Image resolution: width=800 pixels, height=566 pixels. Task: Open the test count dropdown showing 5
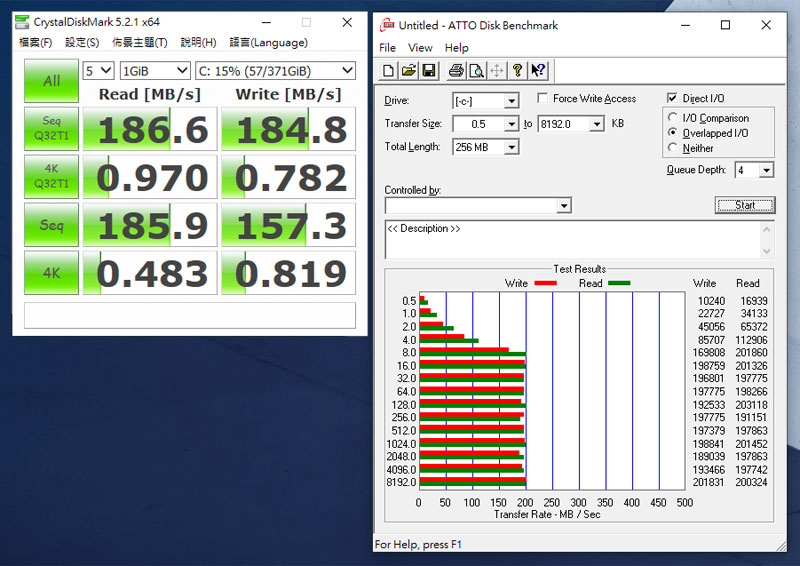pyautogui.click(x=98, y=70)
